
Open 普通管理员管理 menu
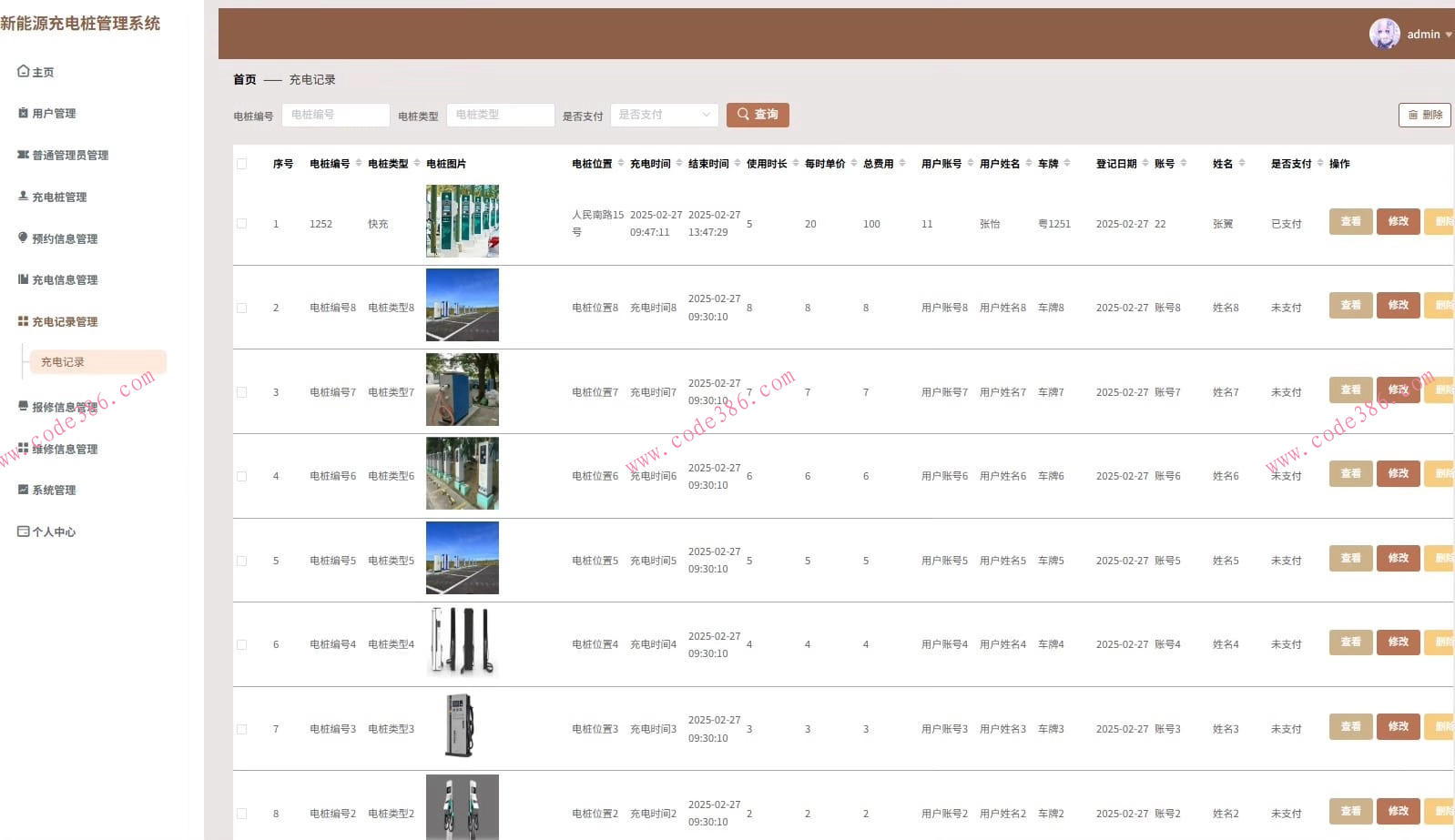point(70,156)
